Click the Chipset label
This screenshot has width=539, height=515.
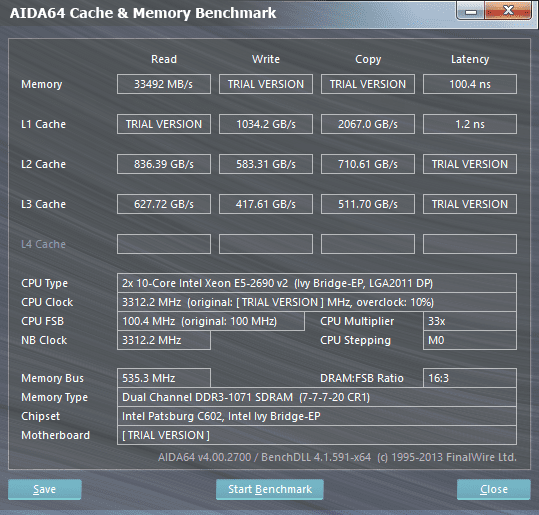(41, 416)
